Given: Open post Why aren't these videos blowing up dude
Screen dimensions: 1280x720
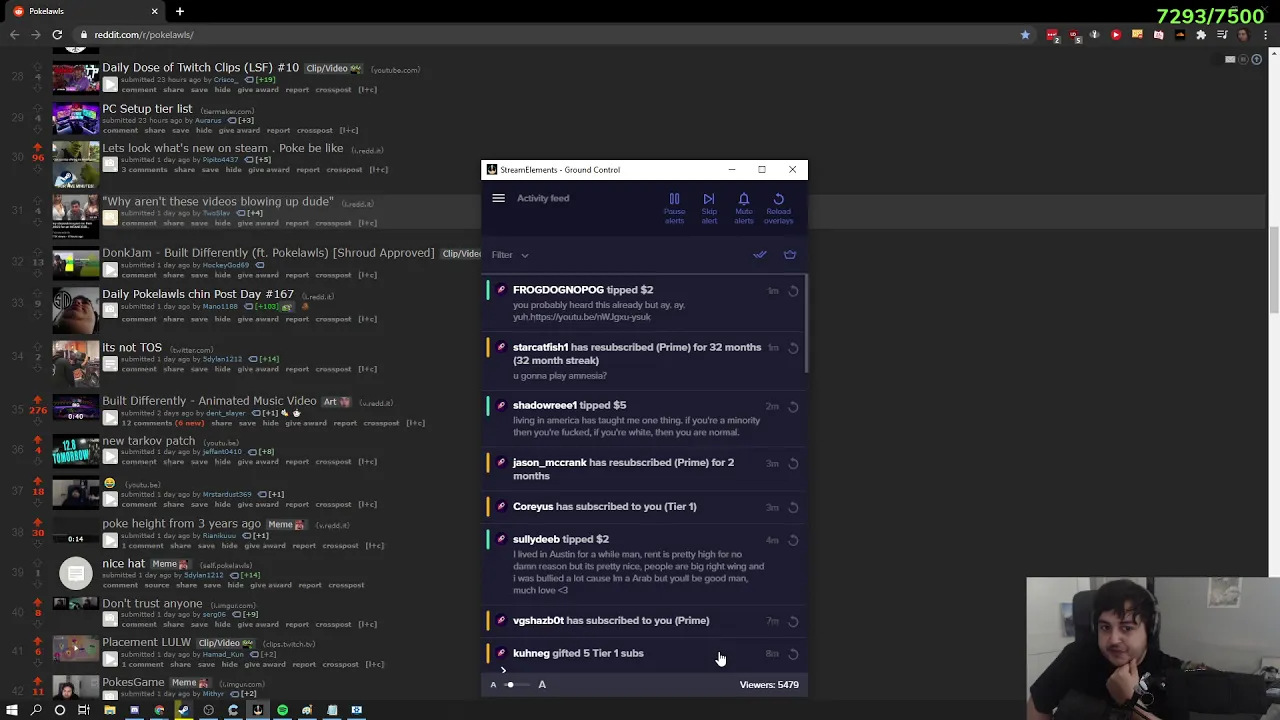Looking at the screenshot, I should pyautogui.click(x=218, y=201).
